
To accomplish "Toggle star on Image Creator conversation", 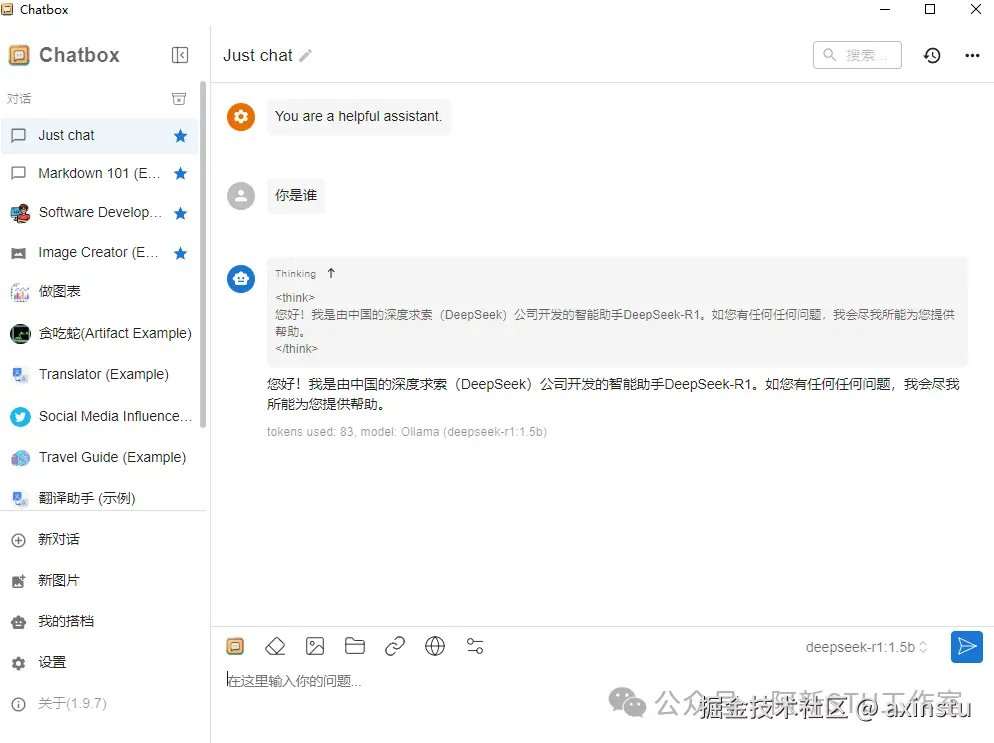I will [181, 254].
